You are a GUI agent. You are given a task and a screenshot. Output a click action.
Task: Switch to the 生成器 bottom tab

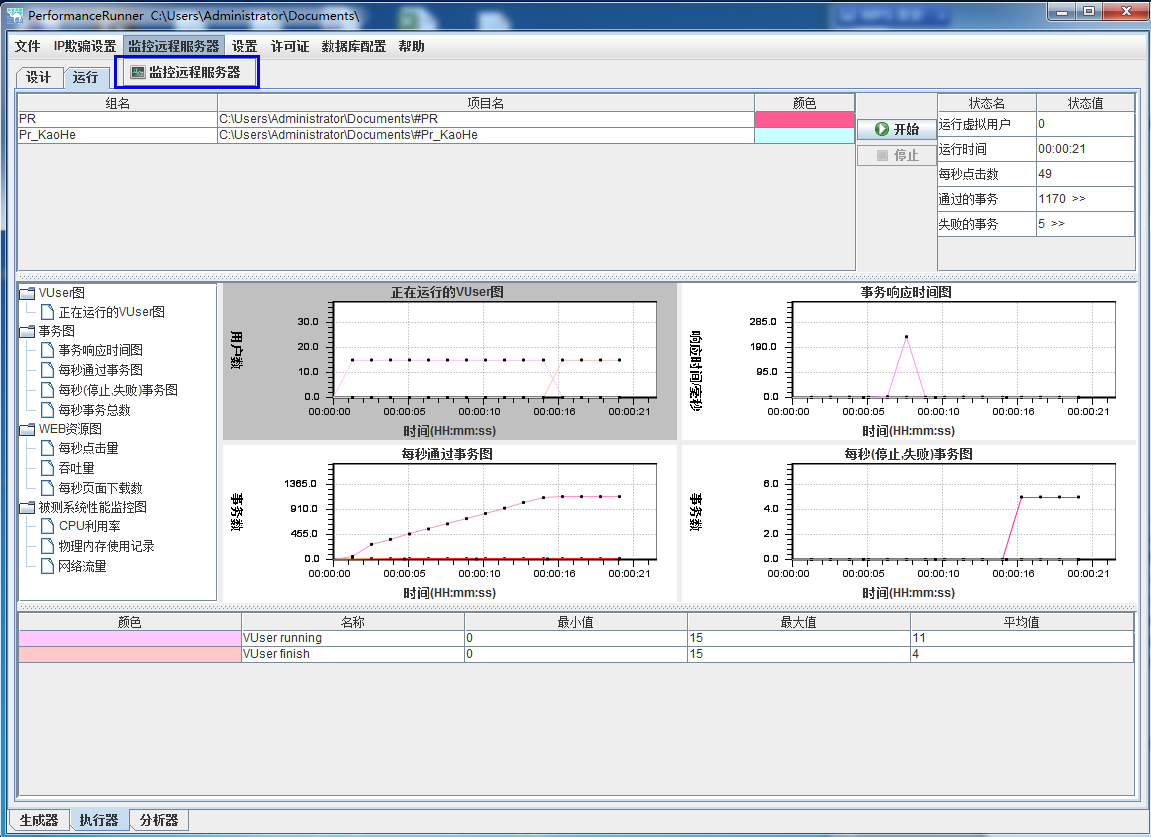pos(39,820)
